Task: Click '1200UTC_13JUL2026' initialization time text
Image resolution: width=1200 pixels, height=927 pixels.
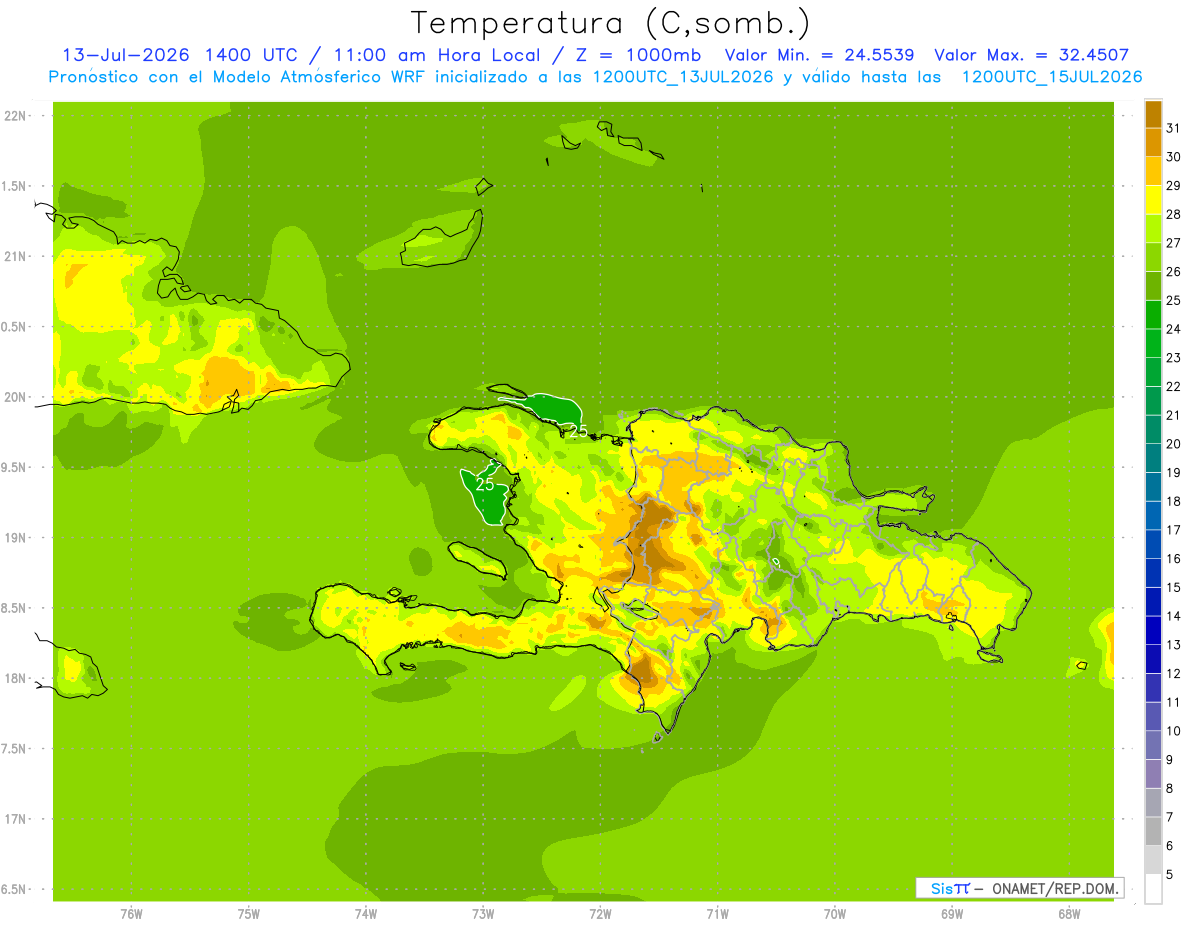Action: [683, 76]
